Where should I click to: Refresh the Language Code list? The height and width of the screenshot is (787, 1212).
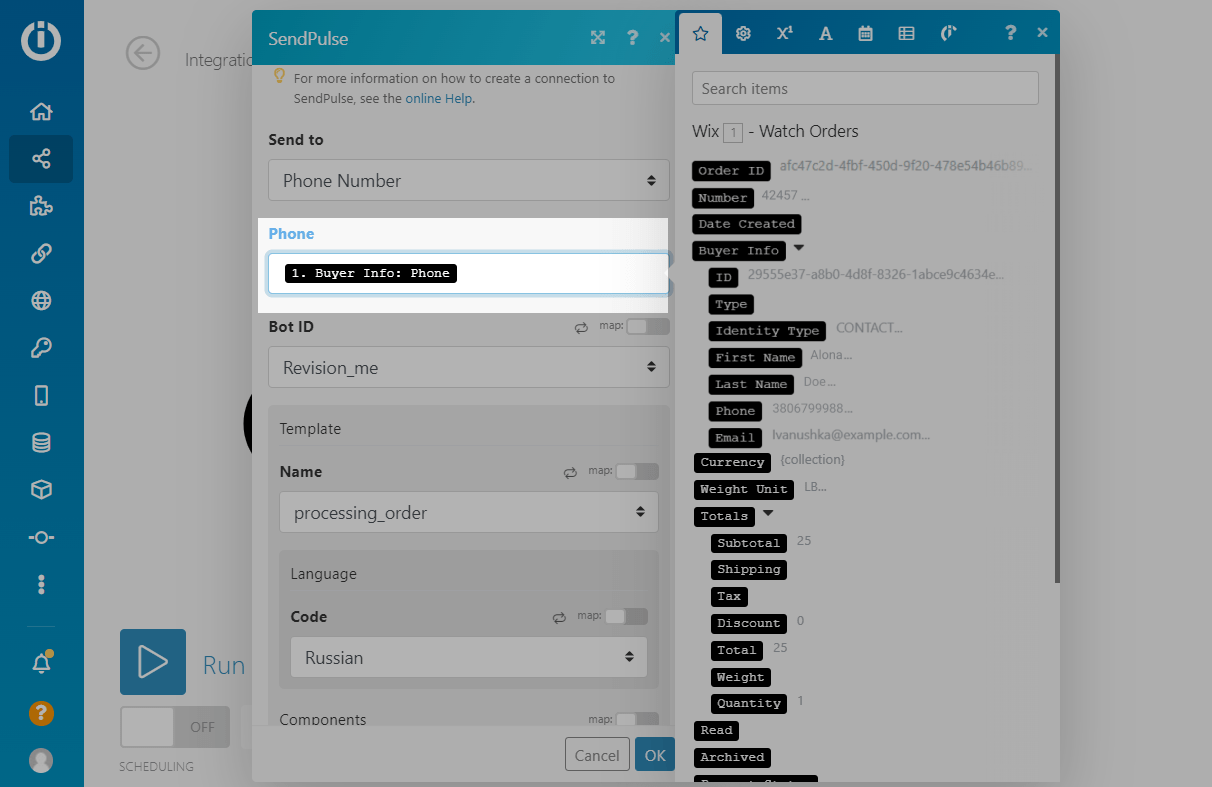(559, 617)
